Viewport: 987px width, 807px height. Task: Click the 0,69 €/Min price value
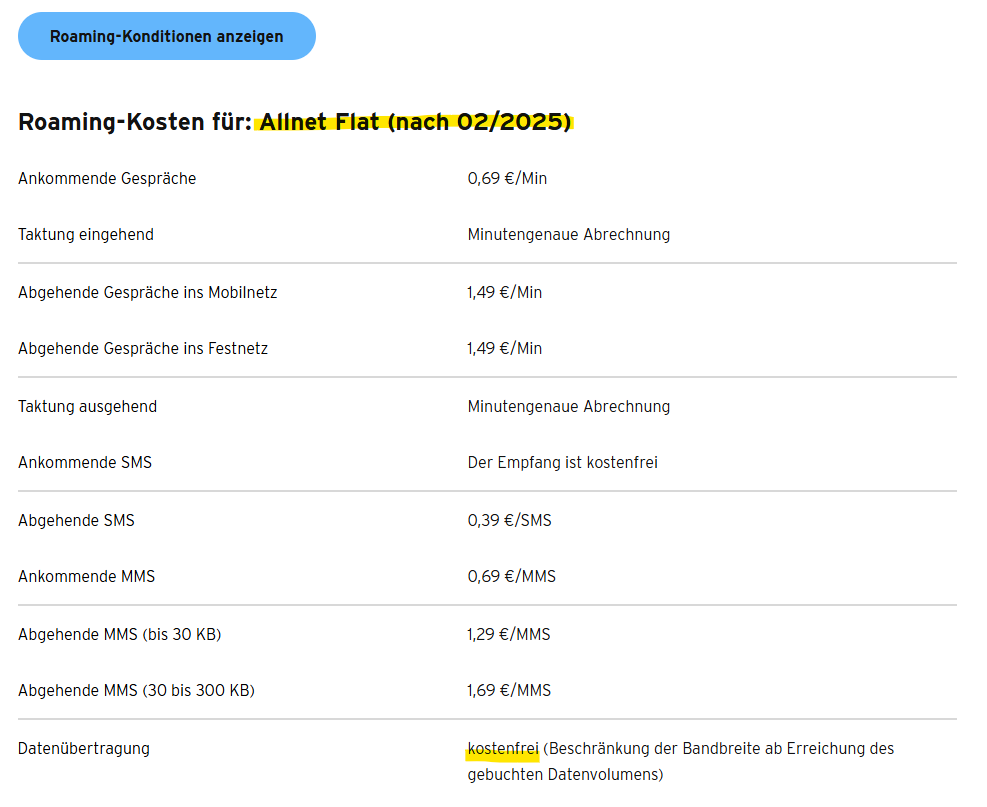point(507,179)
